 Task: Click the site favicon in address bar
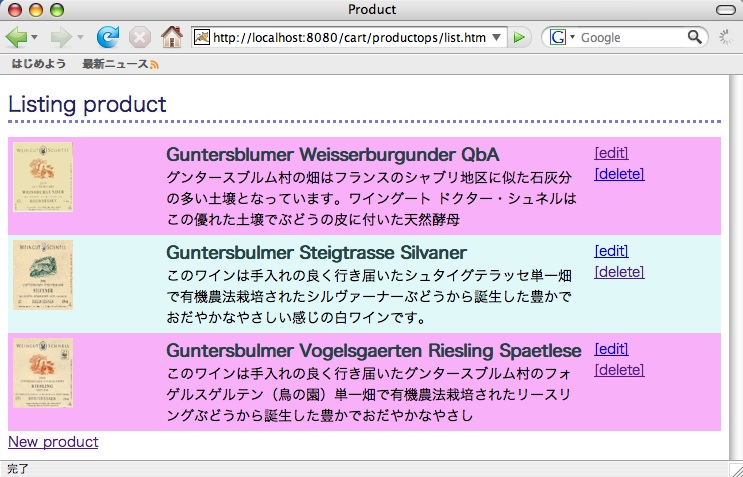tap(202, 38)
